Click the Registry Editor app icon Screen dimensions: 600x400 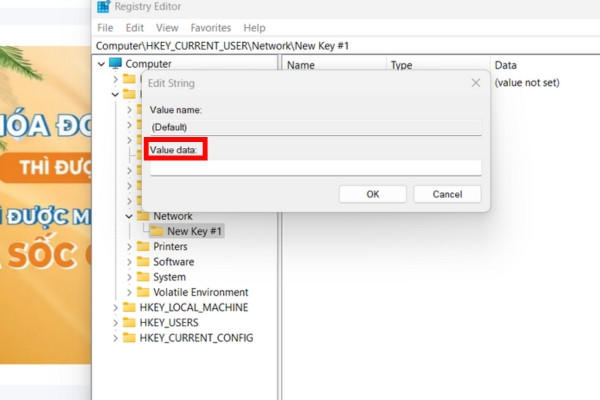pyautogui.click(x=103, y=7)
